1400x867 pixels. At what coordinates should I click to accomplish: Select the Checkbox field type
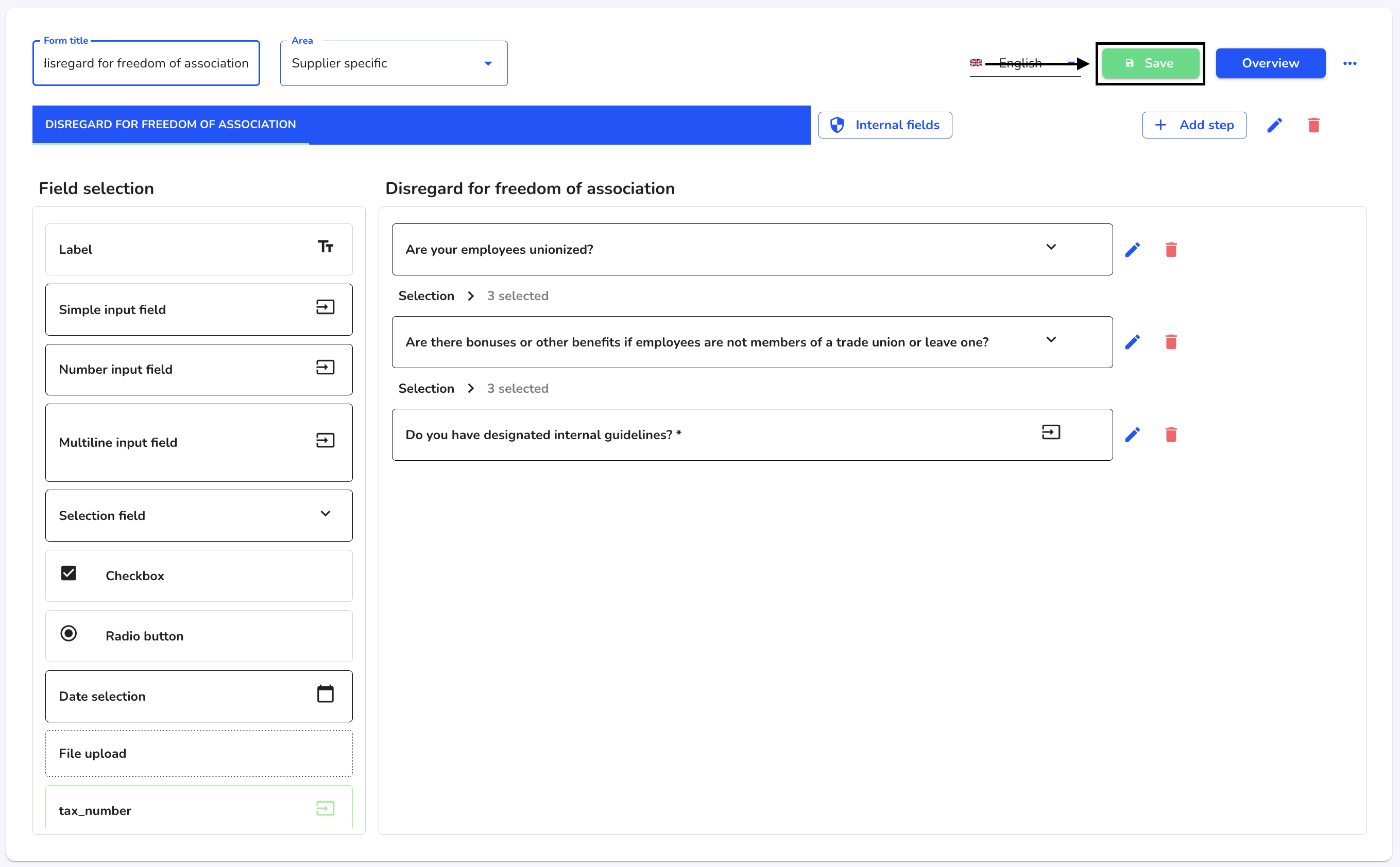point(198,575)
